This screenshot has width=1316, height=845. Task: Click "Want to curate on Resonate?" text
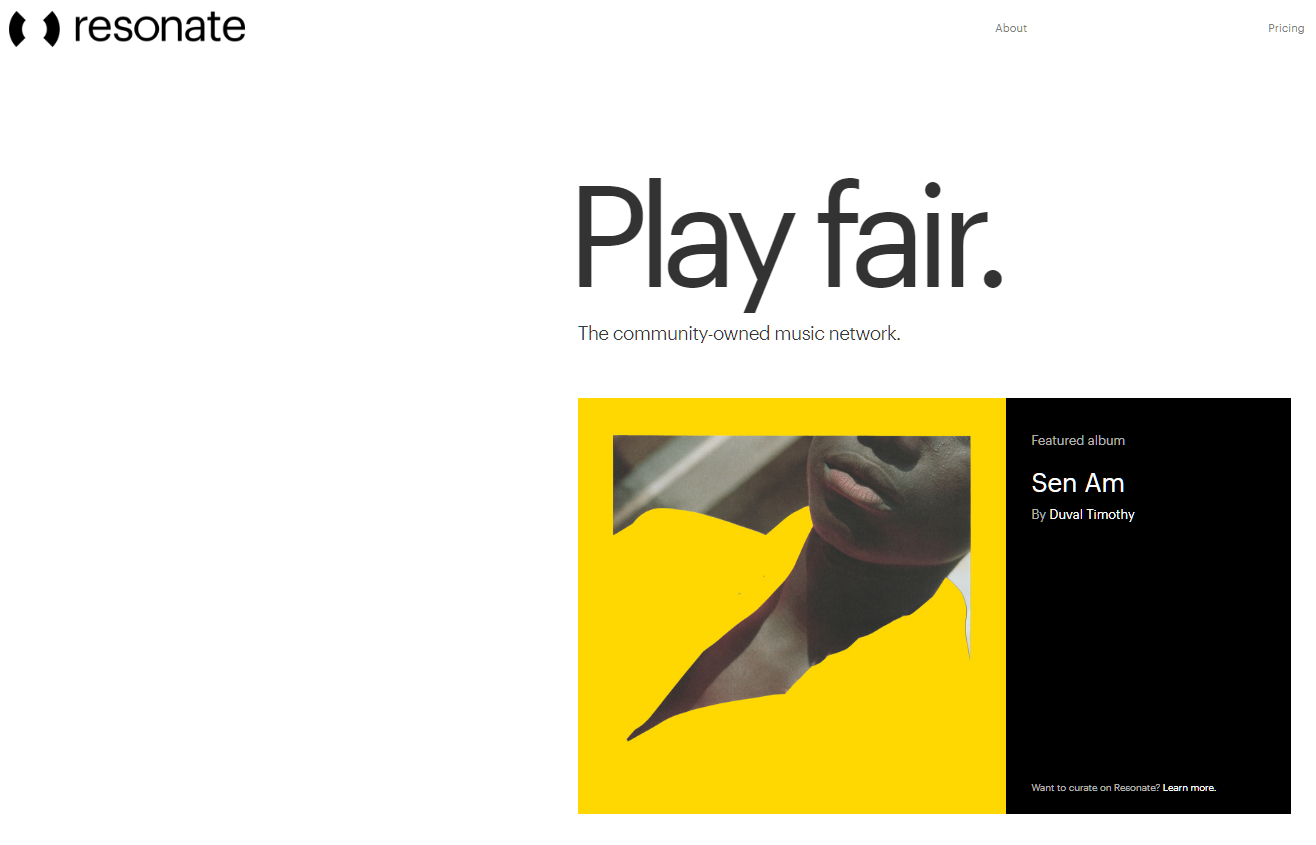[x=1096, y=788]
